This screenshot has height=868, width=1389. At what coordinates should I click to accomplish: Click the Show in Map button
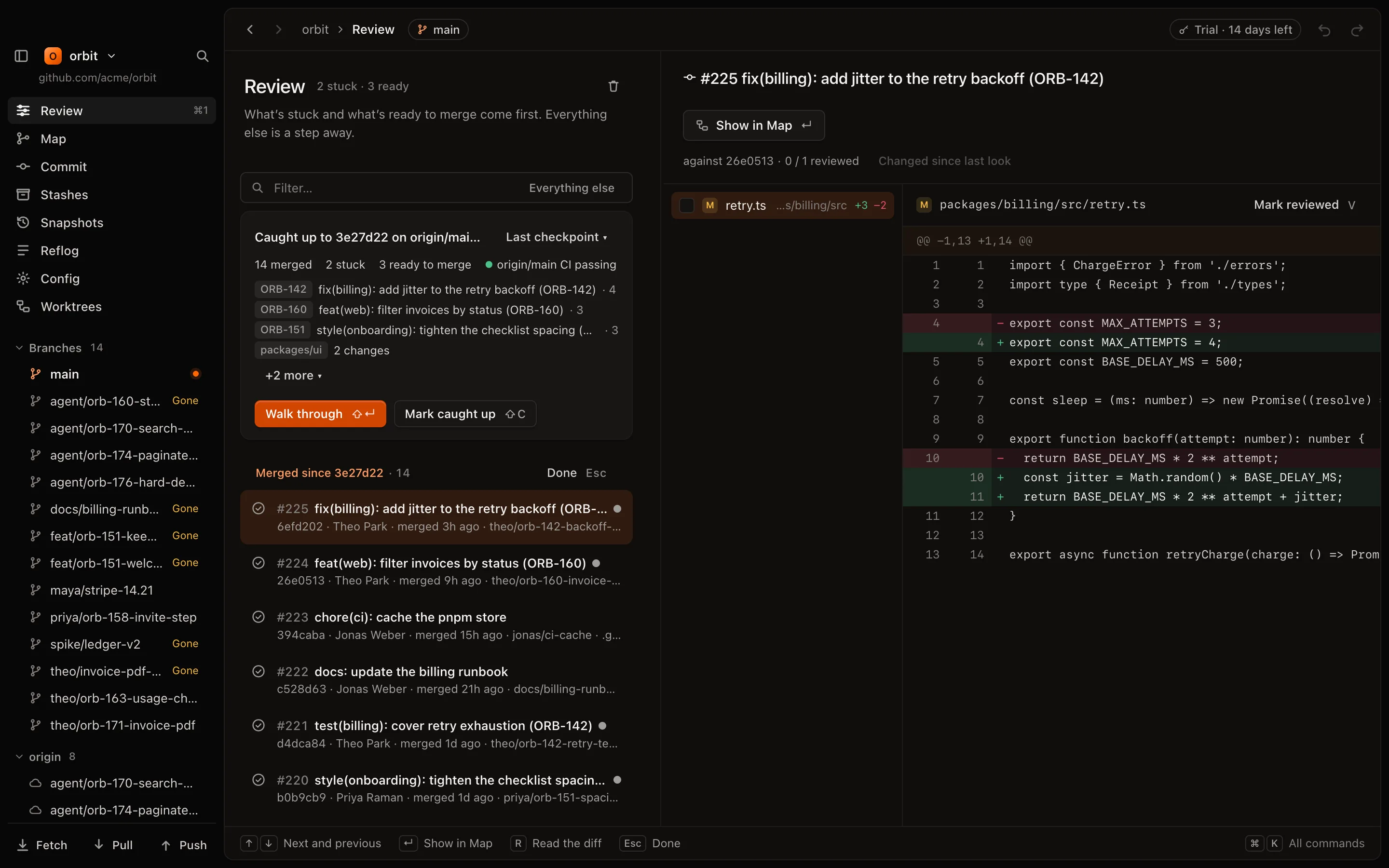point(754,125)
